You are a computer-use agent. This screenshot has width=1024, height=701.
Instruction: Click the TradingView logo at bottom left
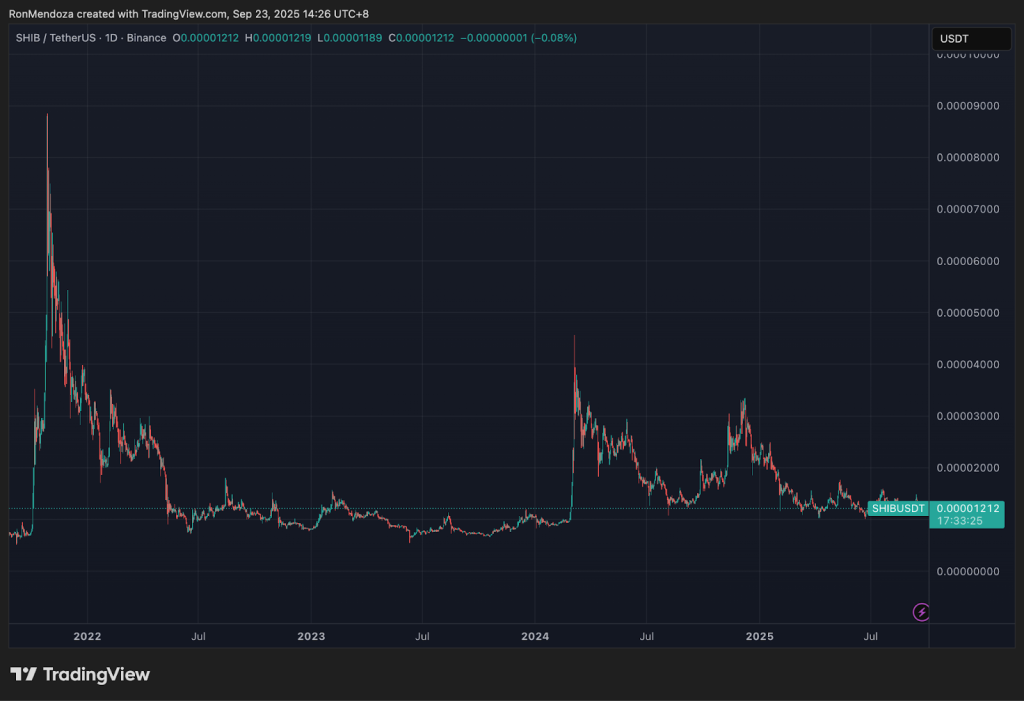click(x=80, y=674)
